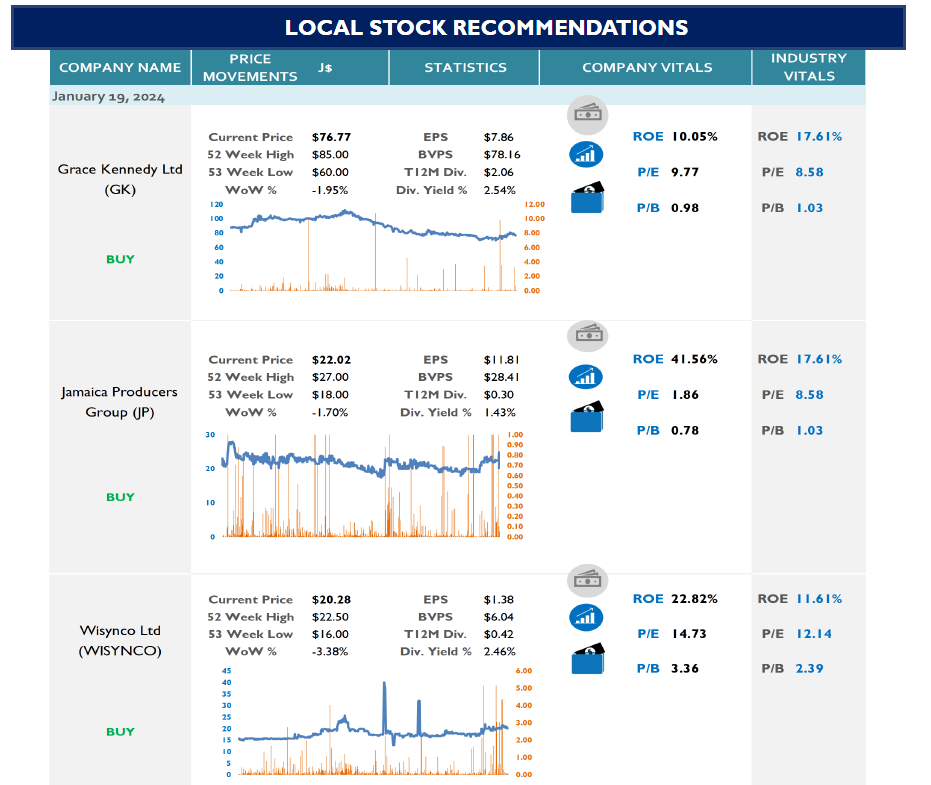Click the P/E 1.86 company vital
Screen dimensions: 931x785
[668, 395]
